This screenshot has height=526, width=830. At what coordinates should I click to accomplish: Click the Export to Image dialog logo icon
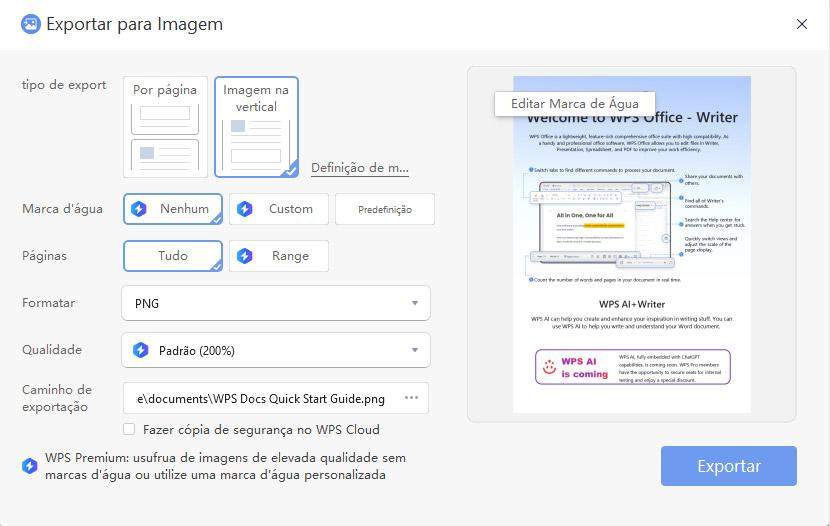coord(30,24)
